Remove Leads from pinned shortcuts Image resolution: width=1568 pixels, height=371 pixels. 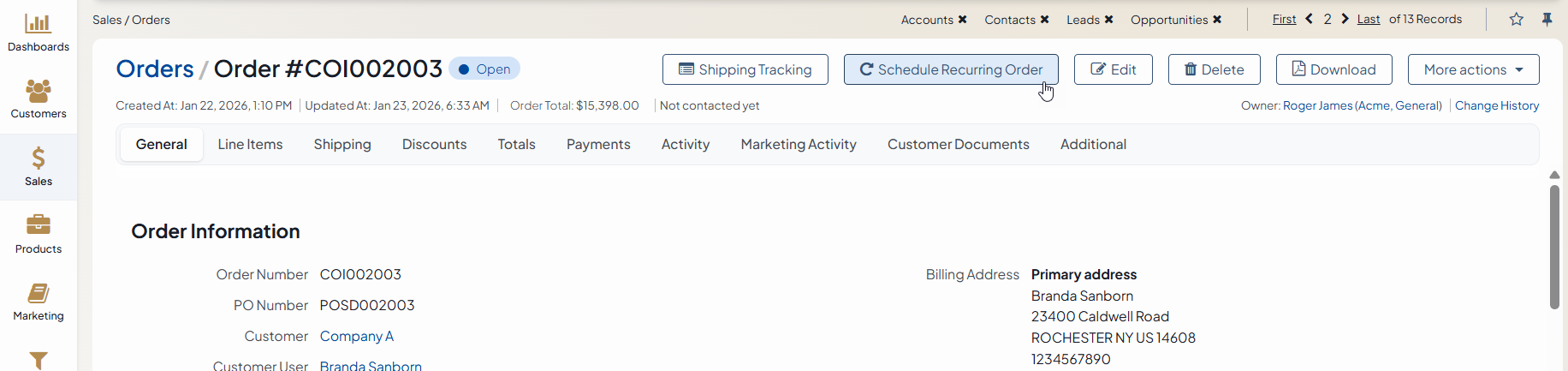[1108, 20]
